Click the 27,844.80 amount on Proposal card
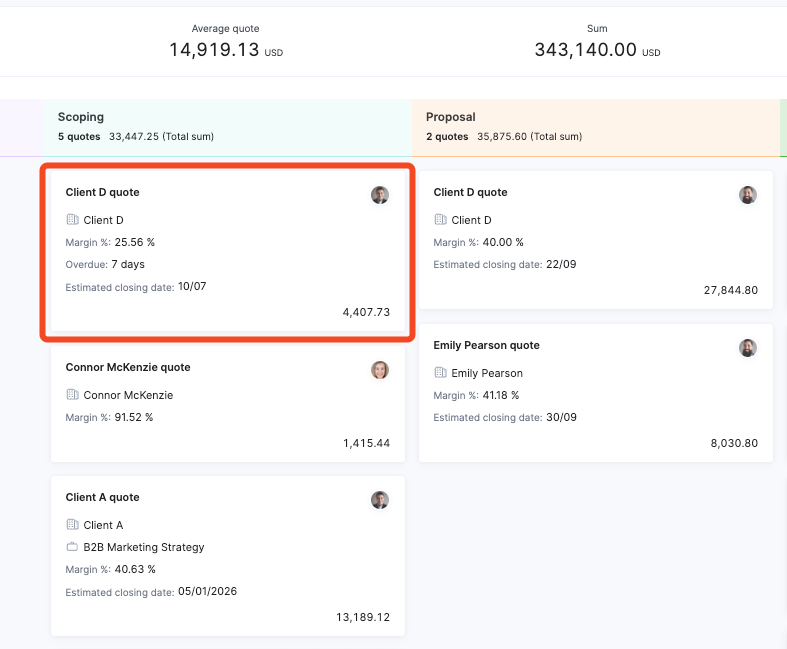Screen dimensions: 787x649 tap(730, 290)
